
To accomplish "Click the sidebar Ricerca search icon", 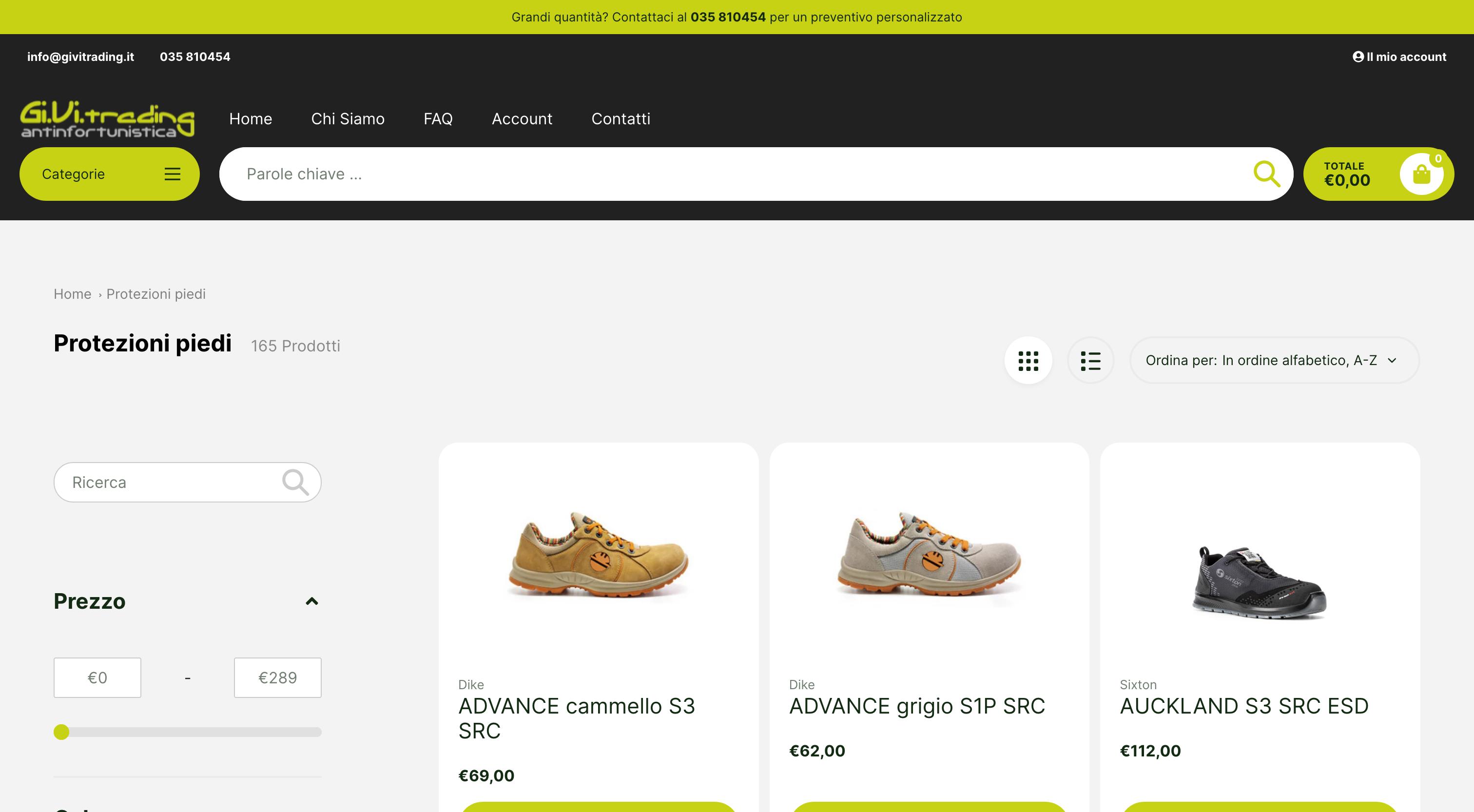I will [x=295, y=483].
